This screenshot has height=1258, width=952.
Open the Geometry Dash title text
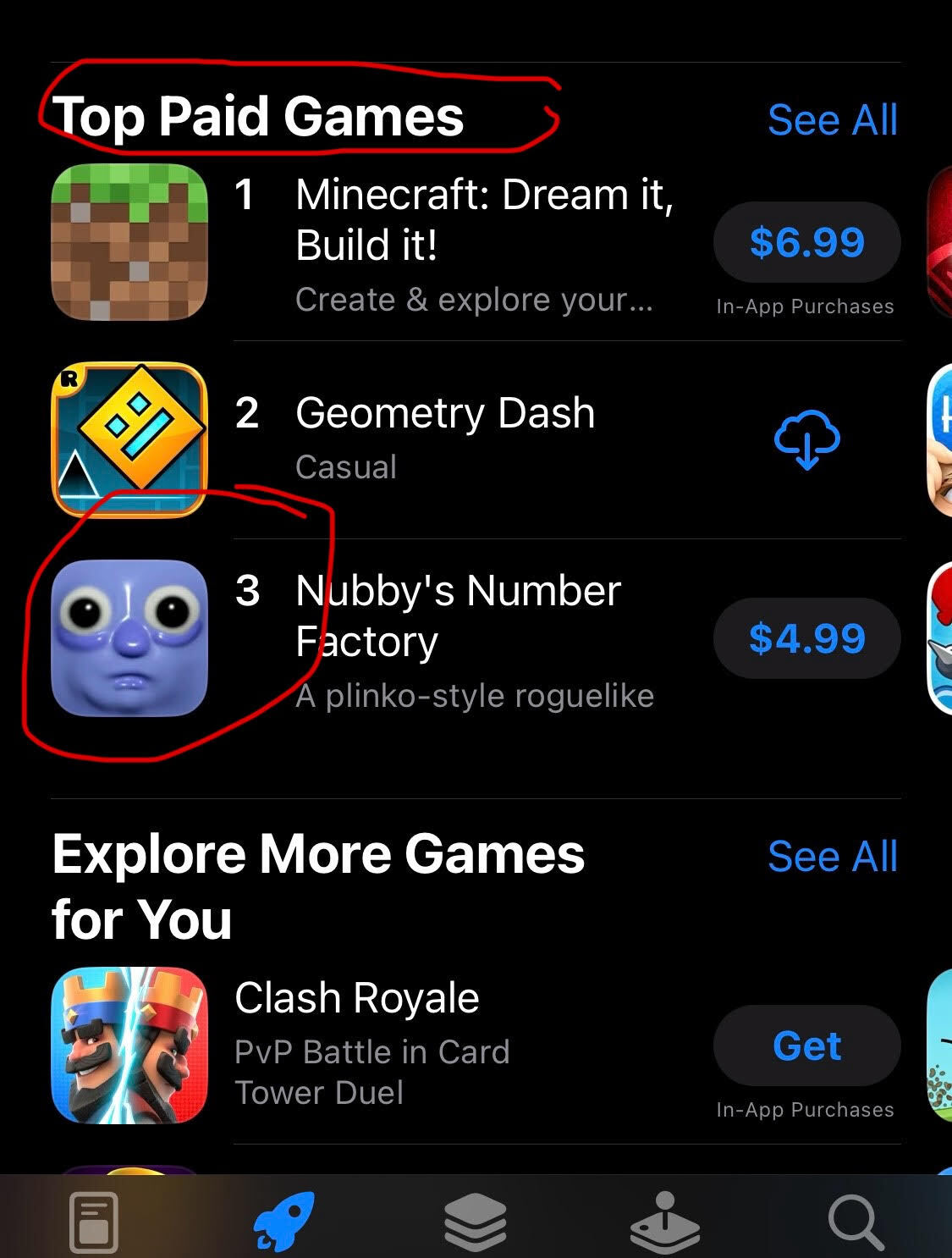pos(445,413)
